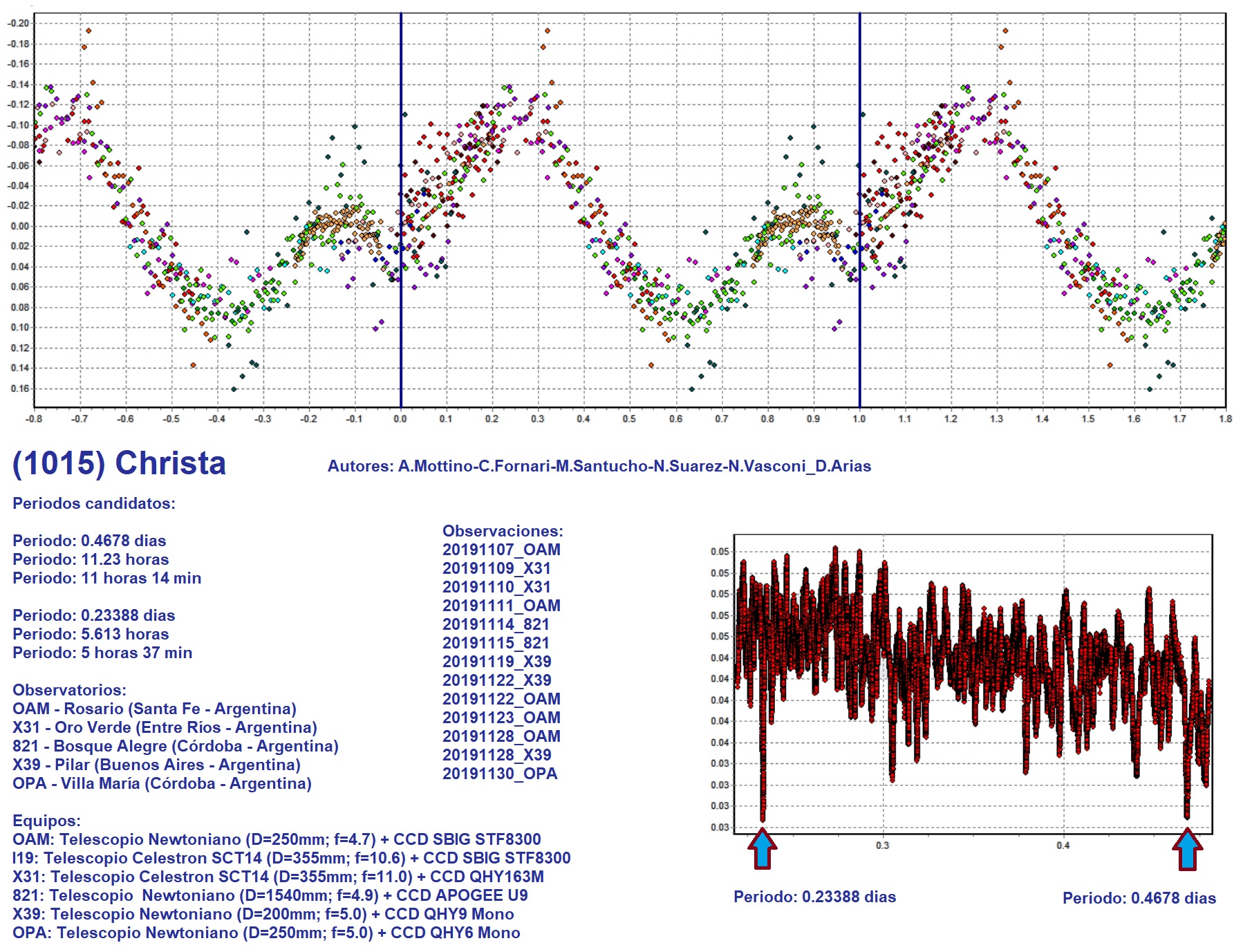The height and width of the screenshot is (952, 1234).
Task: Click the Observaciones heading
Action: coord(503,531)
